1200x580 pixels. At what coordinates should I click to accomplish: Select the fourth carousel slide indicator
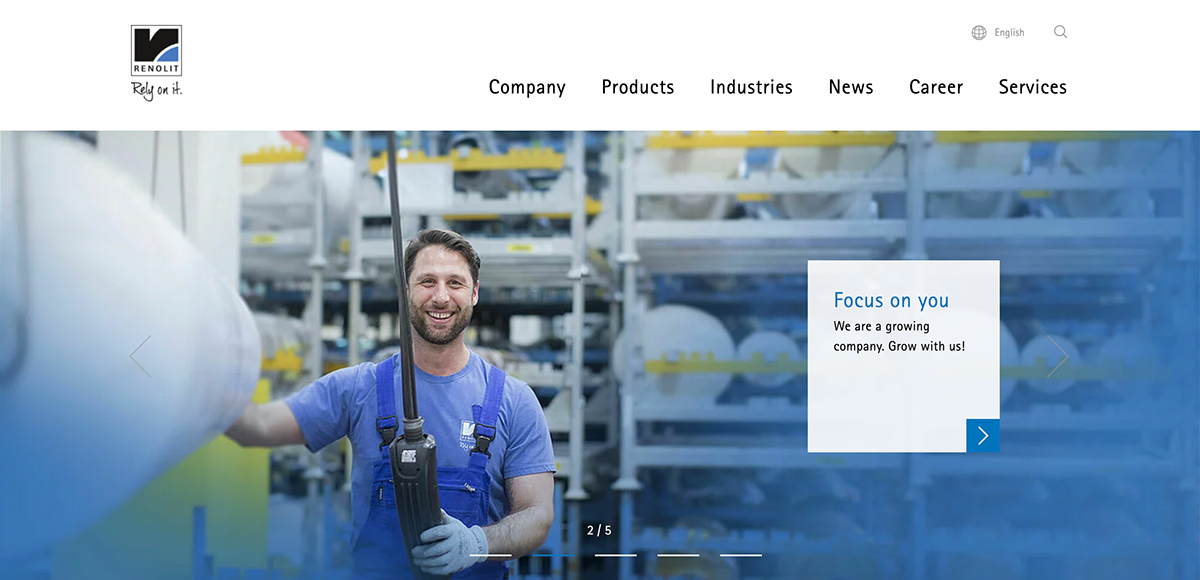(678, 555)
